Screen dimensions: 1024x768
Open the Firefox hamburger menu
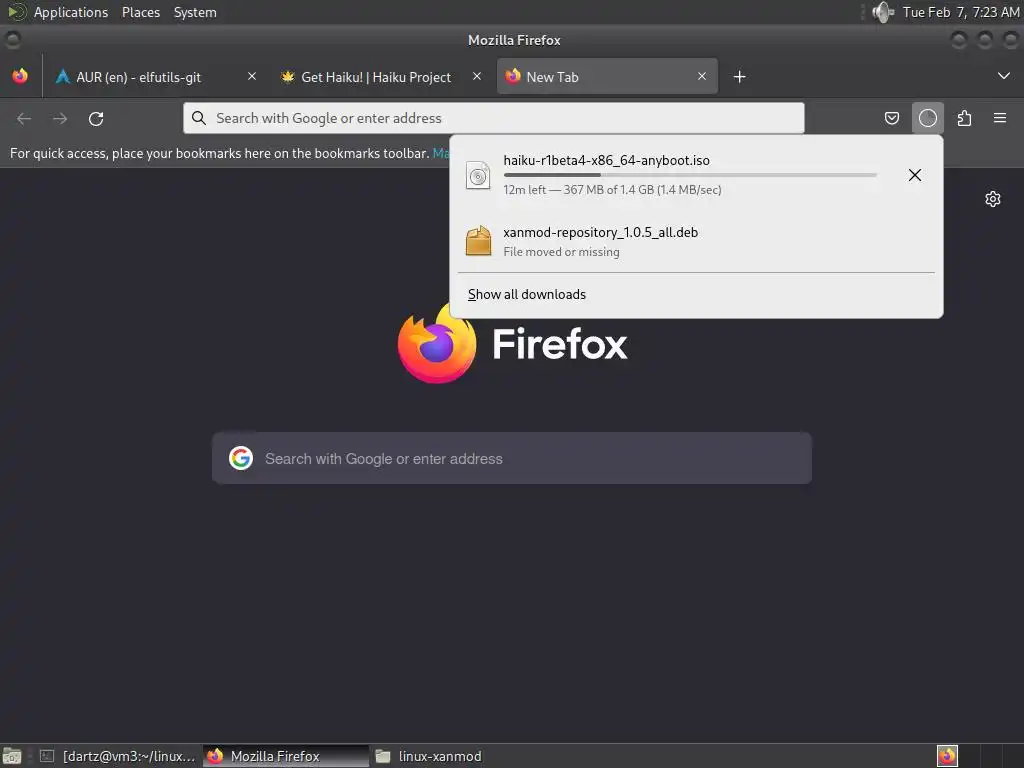pyautogui.click(x=1000, y=118)
